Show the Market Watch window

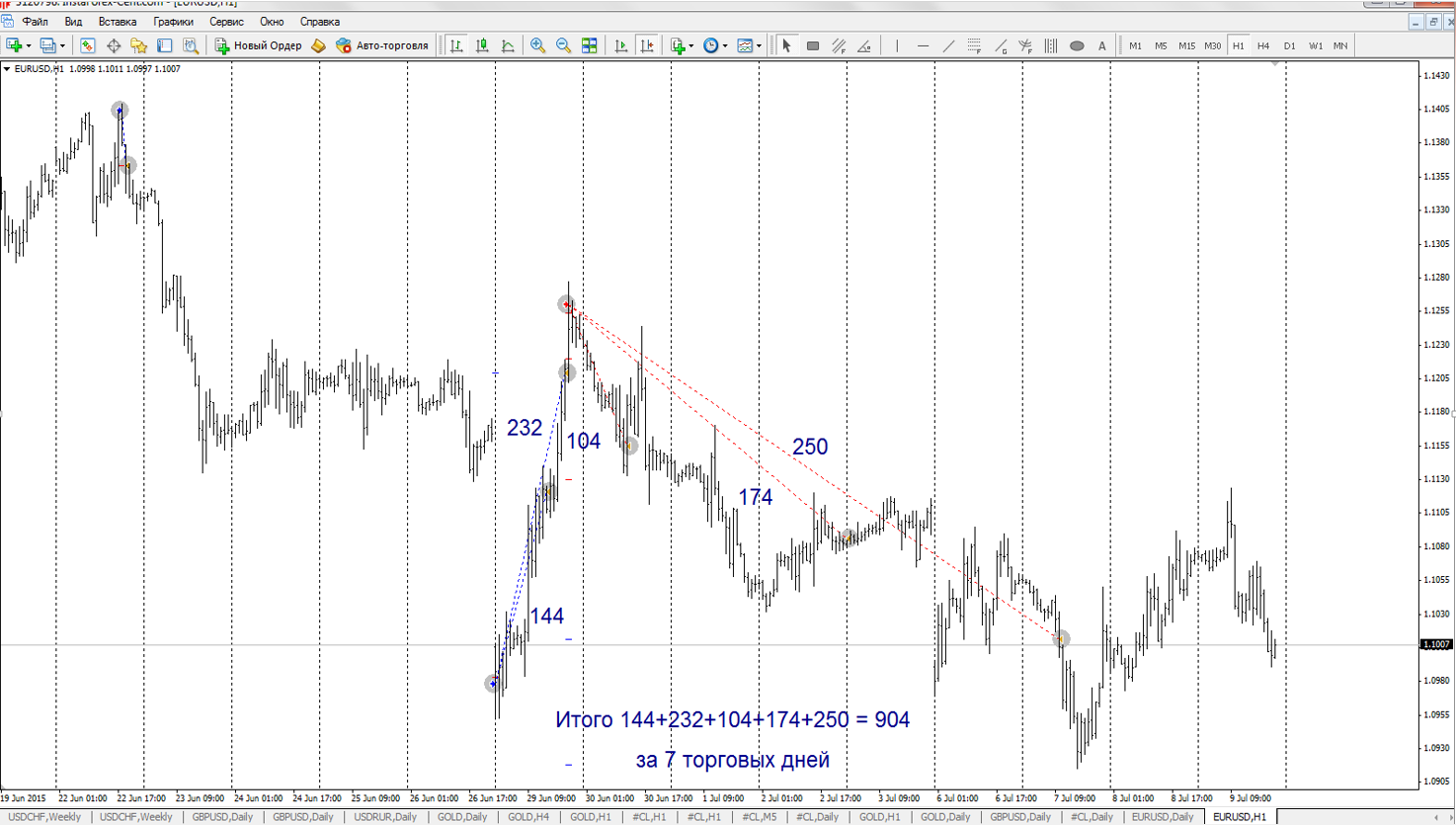(x=88, y=45)
